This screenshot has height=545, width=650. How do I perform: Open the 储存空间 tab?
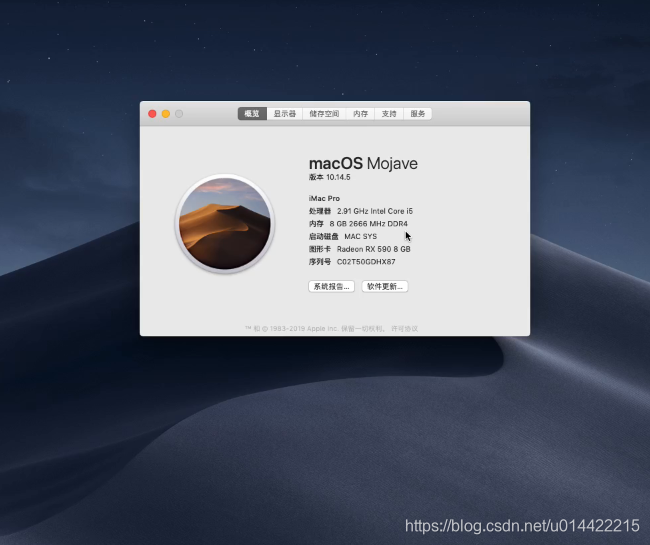[x=324, y=114]
